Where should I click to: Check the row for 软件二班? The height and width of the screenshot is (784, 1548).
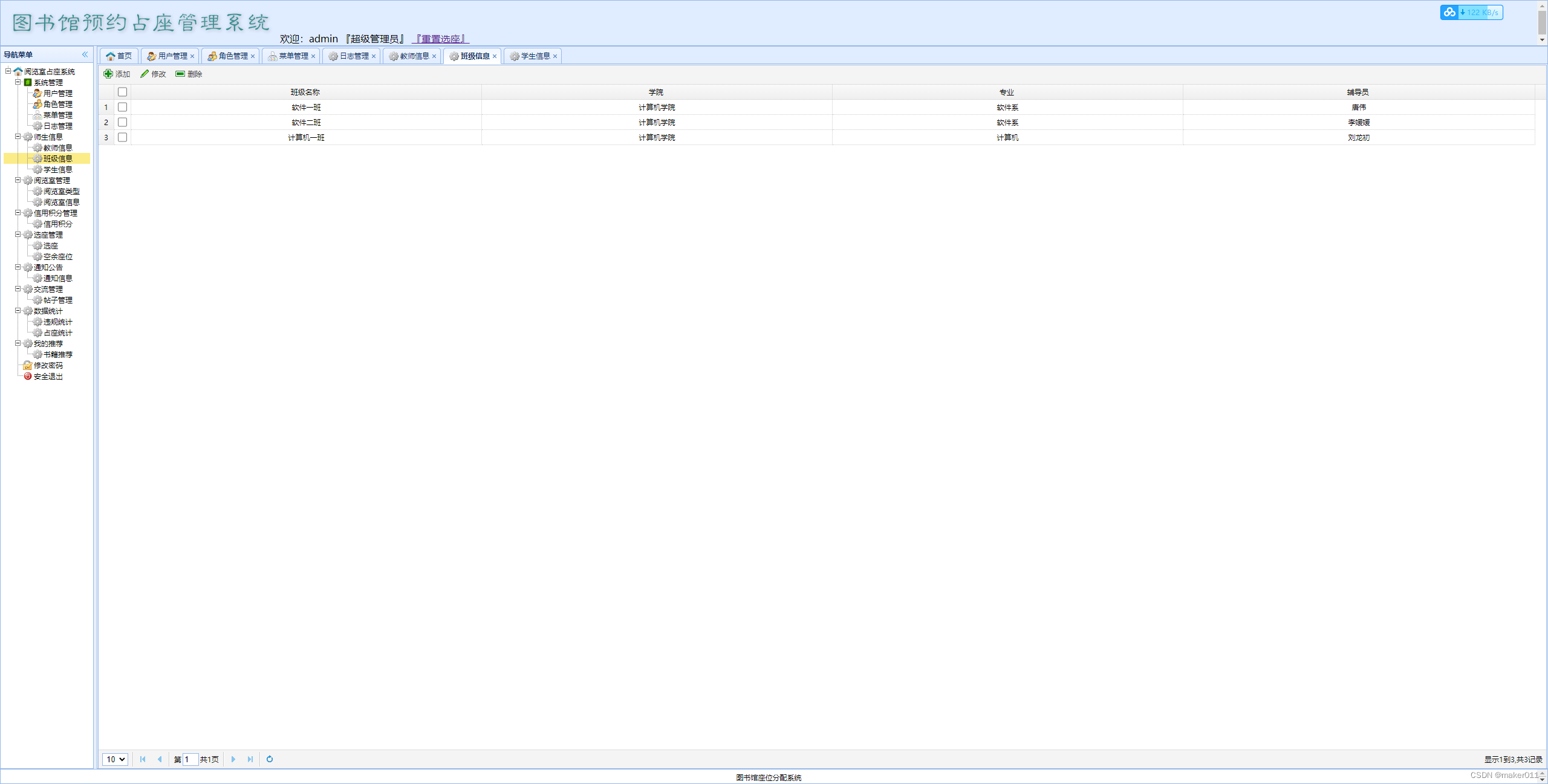coord(122,122)
